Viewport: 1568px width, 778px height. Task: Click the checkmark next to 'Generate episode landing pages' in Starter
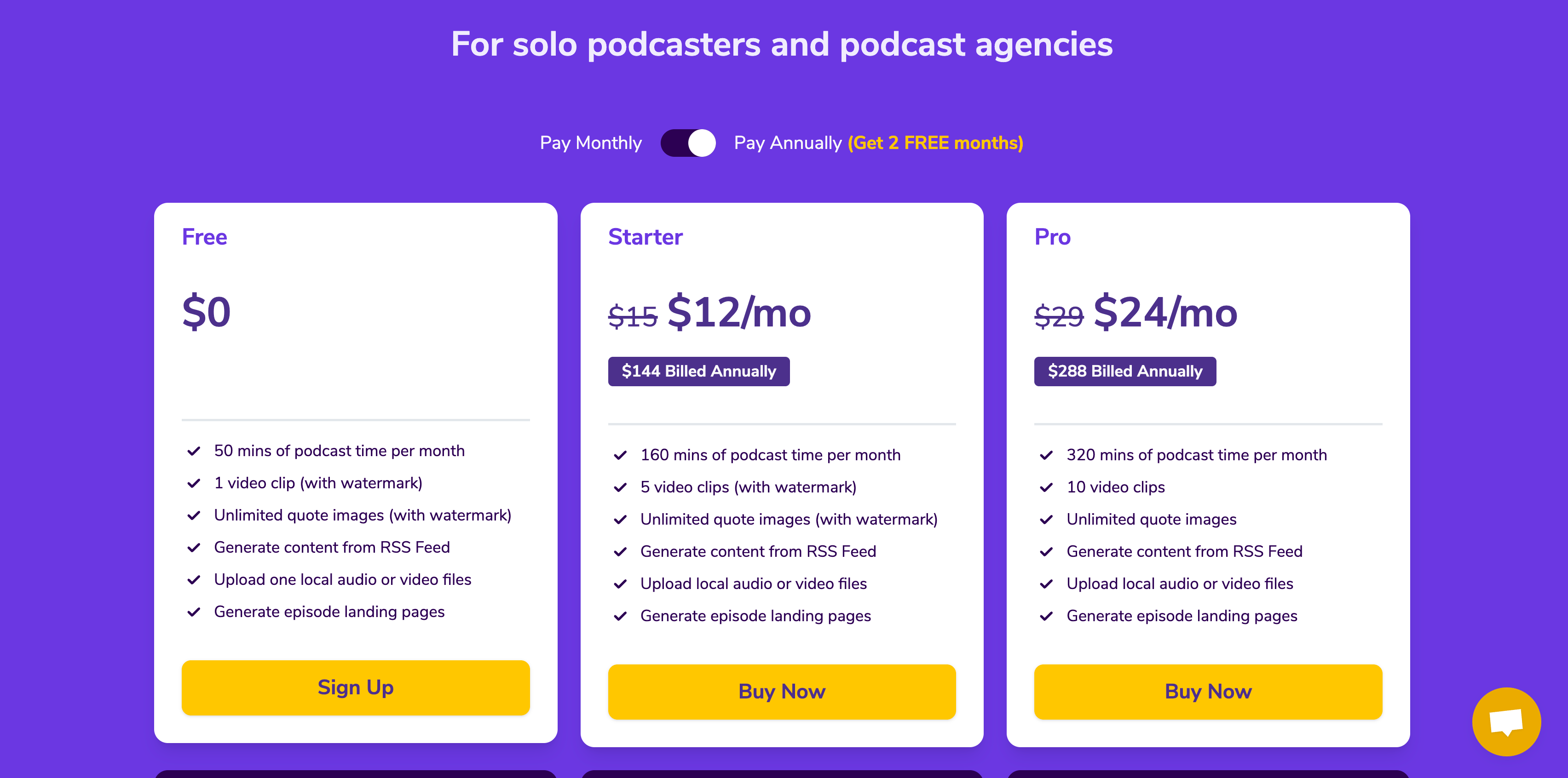pos(620,616)
